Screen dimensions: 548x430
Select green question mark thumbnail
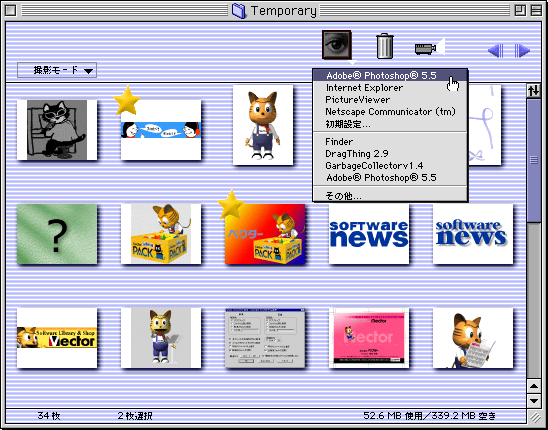[57, 234]
